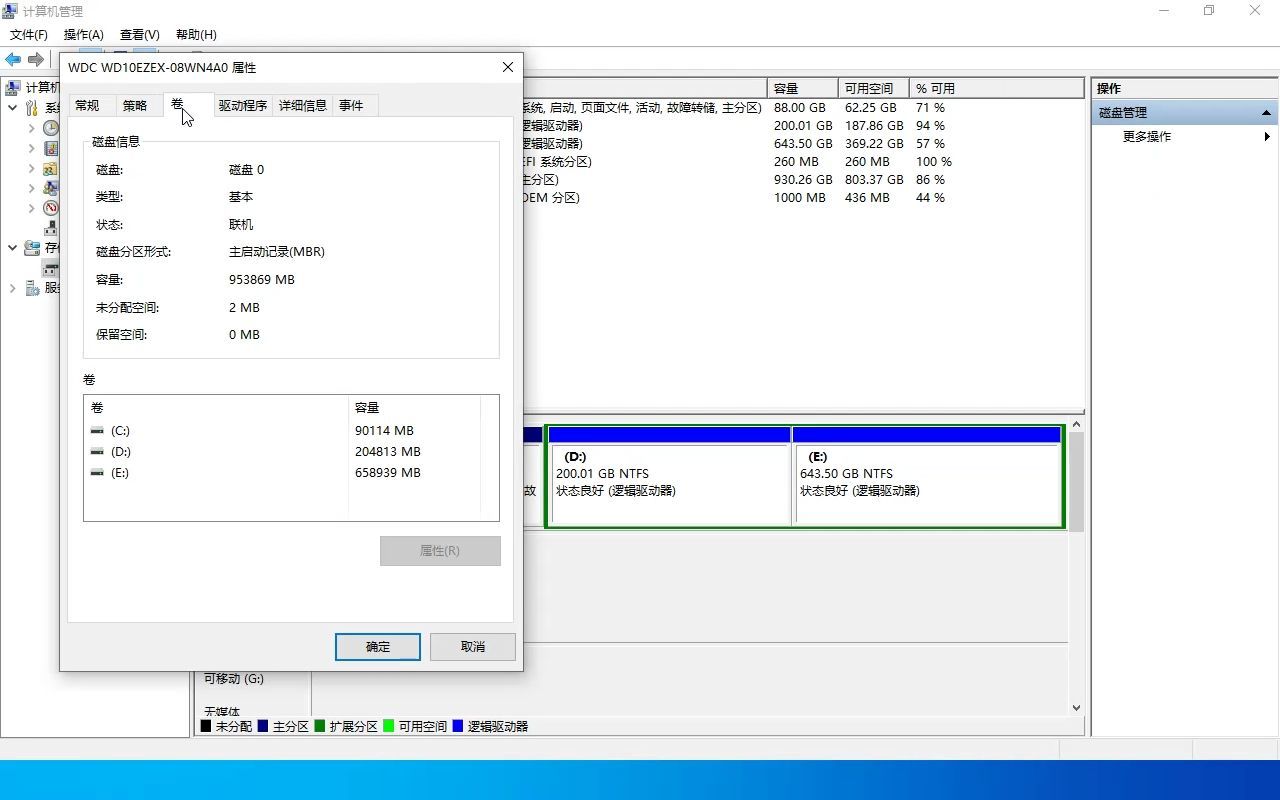Click the (E:) drive icon in volume list
Screen dimensions: 1280x800
pyautogui.click(x=97, y=473)
